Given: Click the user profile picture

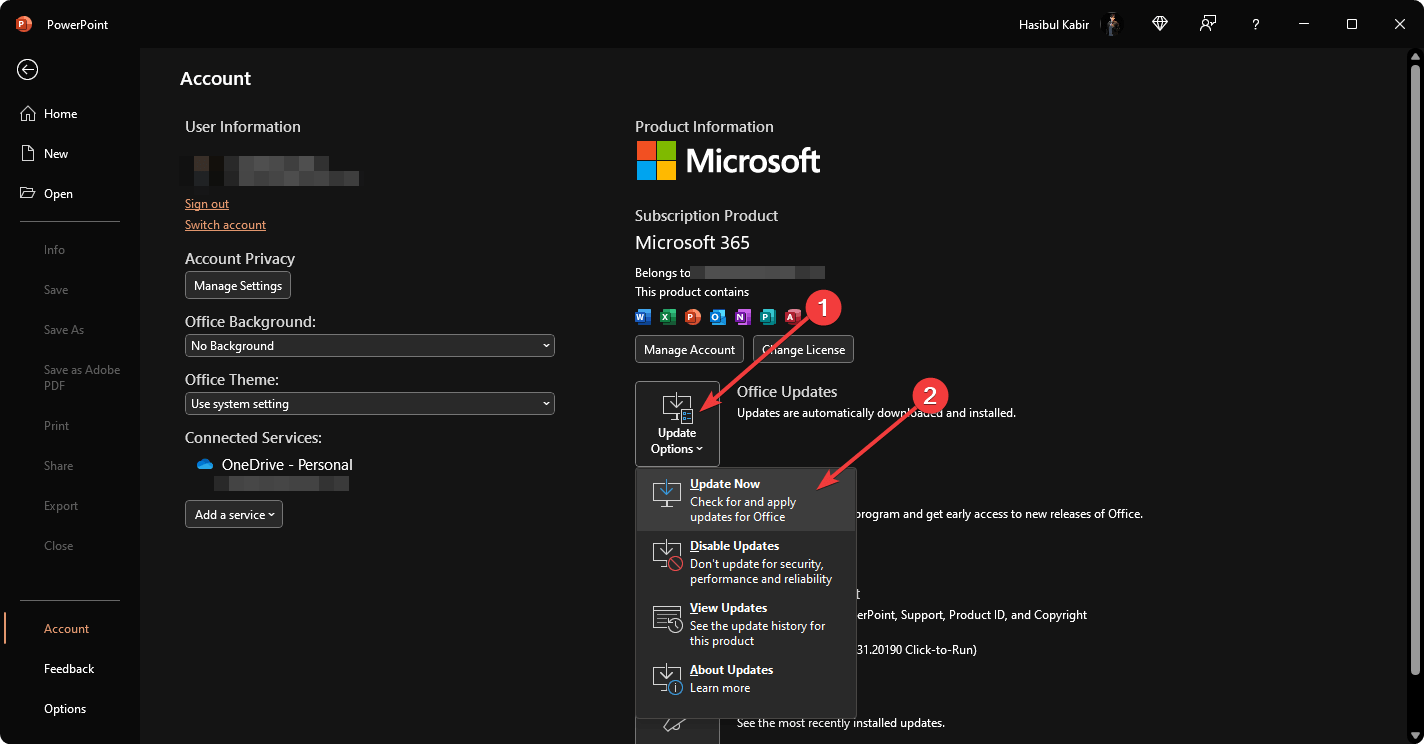Looking at the screenshot, I should point(1112,24).
